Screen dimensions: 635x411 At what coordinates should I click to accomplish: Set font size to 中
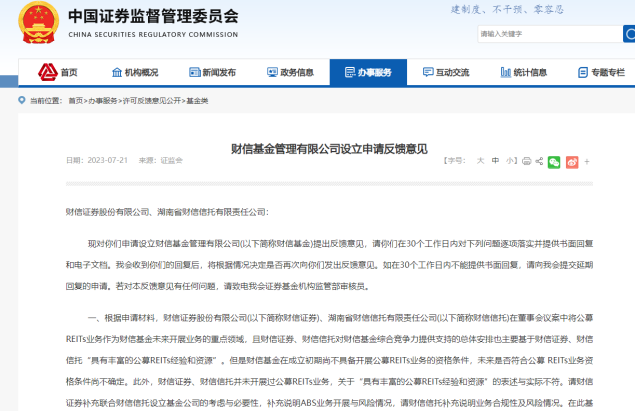495,161
